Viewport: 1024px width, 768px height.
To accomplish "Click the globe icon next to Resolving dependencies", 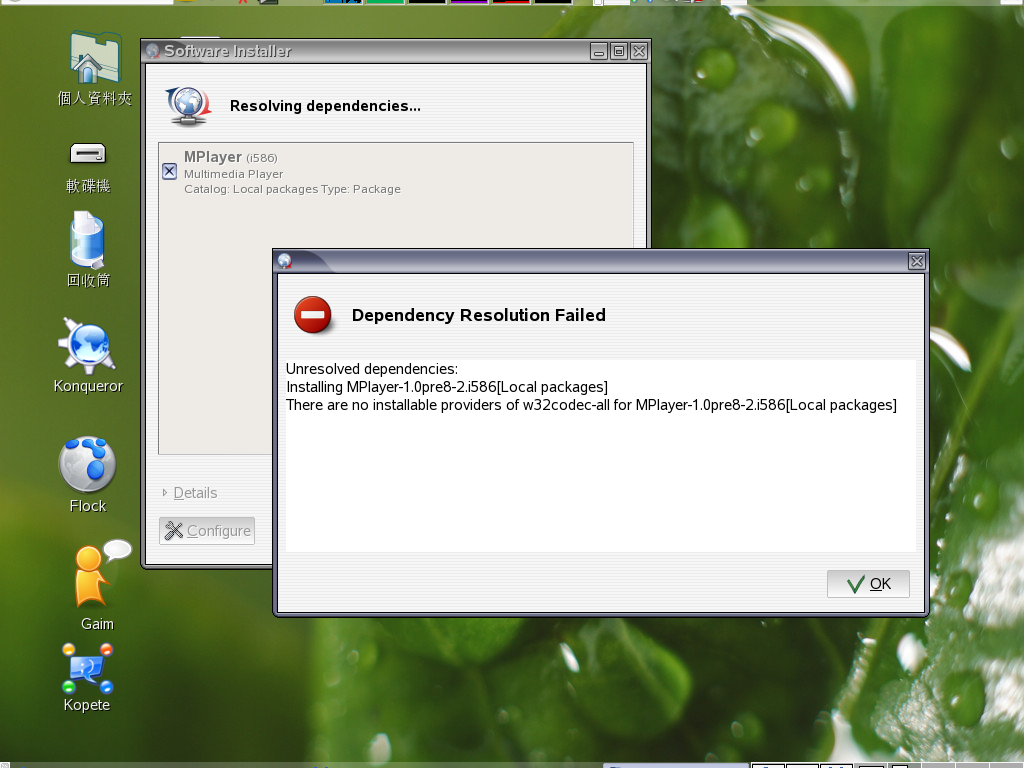I will click(x=188, y=106).
